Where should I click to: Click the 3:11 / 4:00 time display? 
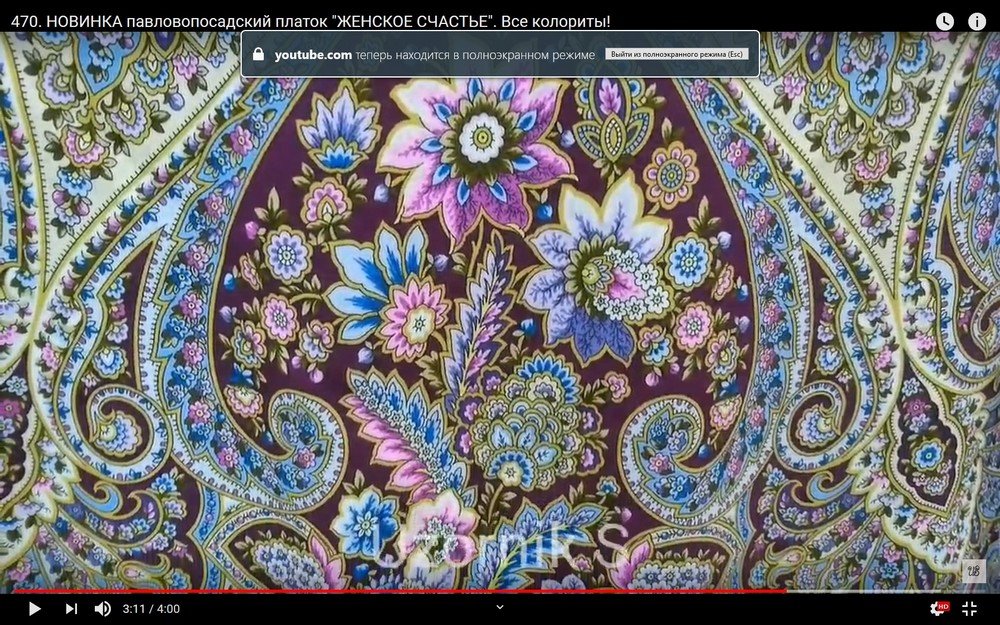tap(151, 608)
